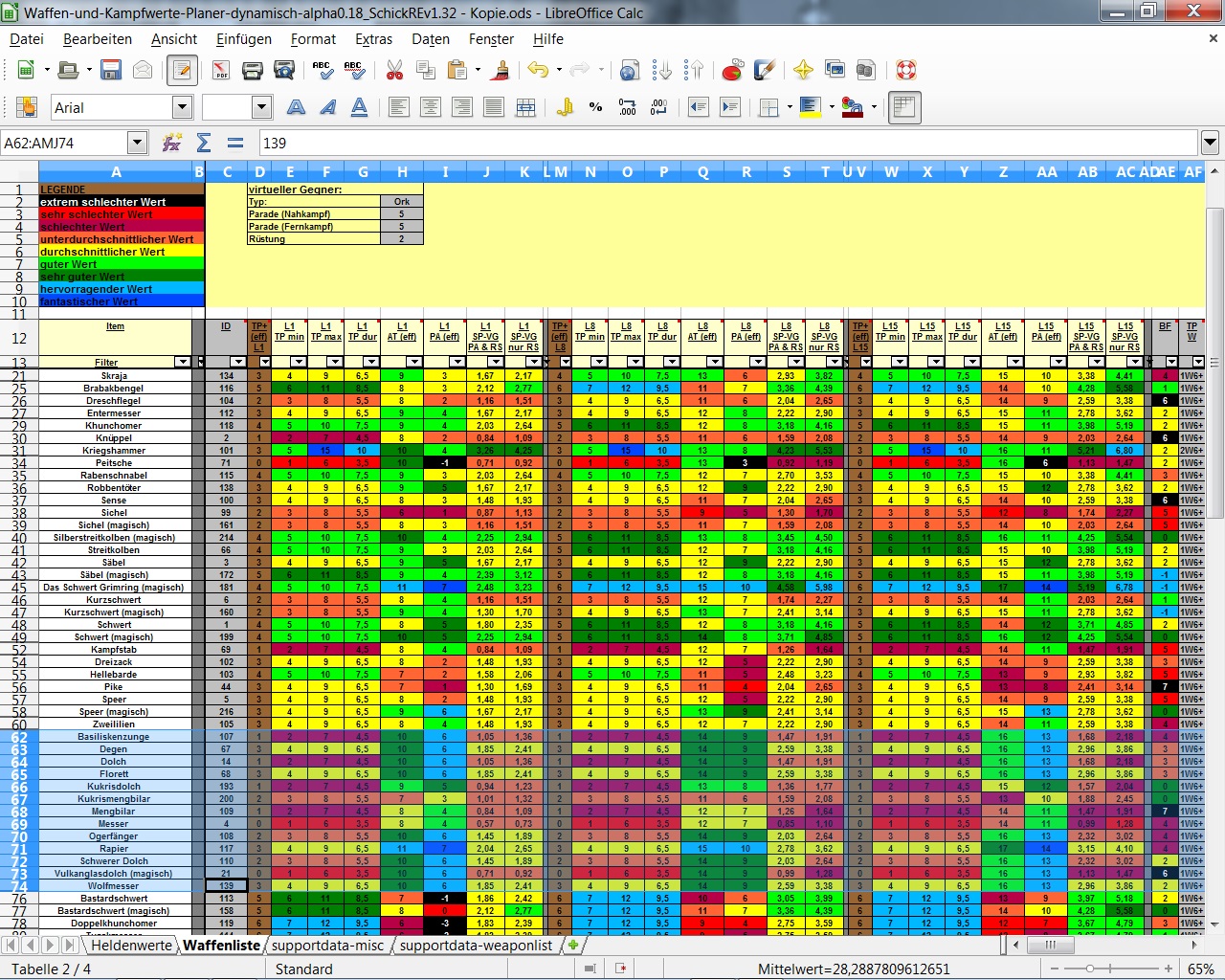Click the Sum sigma icon
1225x980 pixels.
click(x=203, y=143)
